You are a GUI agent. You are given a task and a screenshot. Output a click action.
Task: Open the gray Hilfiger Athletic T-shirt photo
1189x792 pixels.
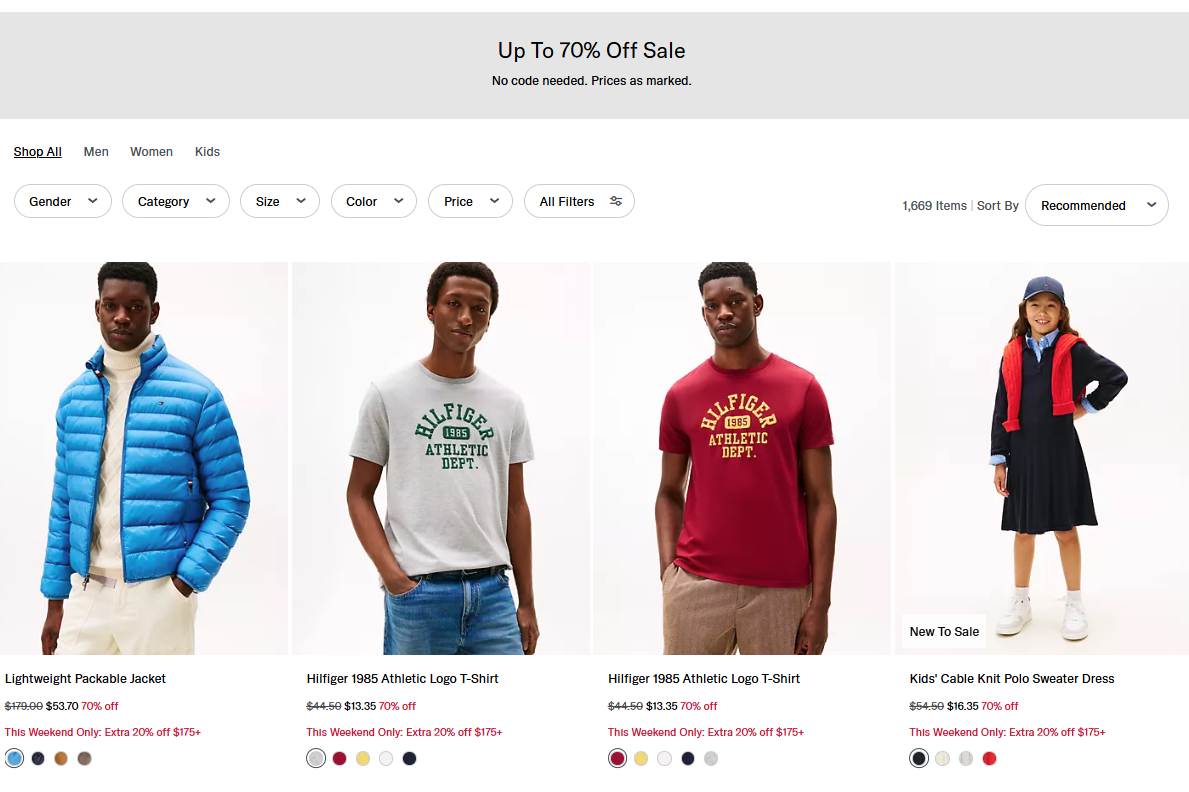[x=440, y=458]
